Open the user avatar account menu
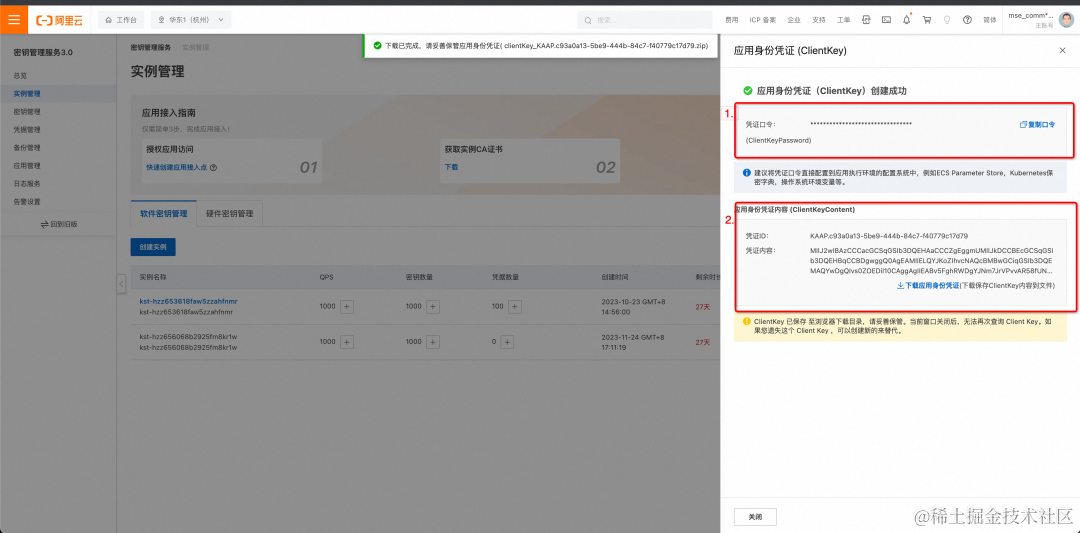The image size is (1080, 533). 1066,20
